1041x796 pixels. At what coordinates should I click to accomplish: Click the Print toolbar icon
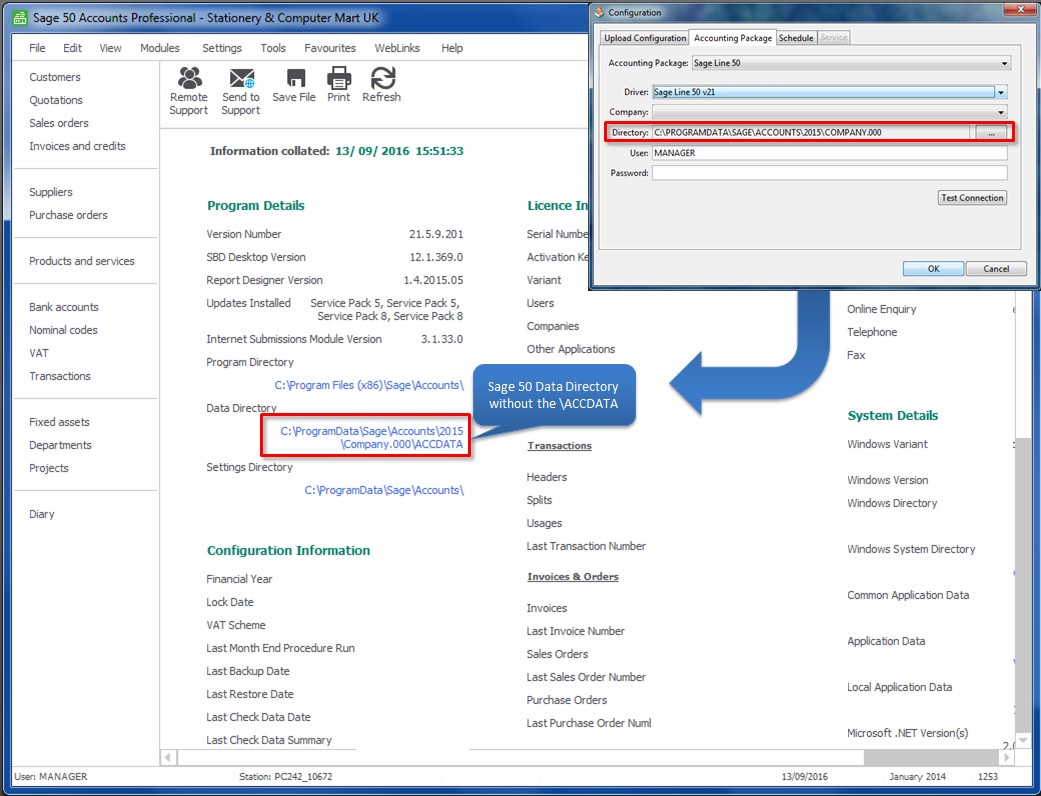point(339,85)
